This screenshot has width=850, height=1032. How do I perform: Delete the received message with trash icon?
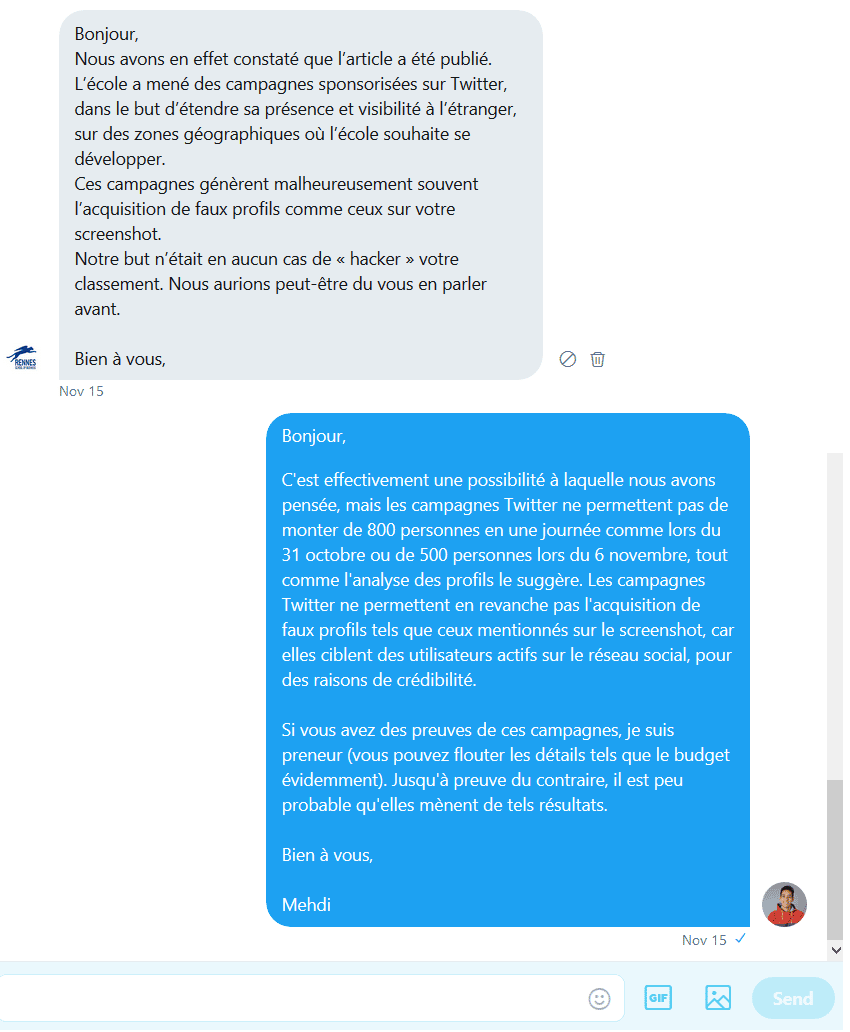[x=597, y=359]
